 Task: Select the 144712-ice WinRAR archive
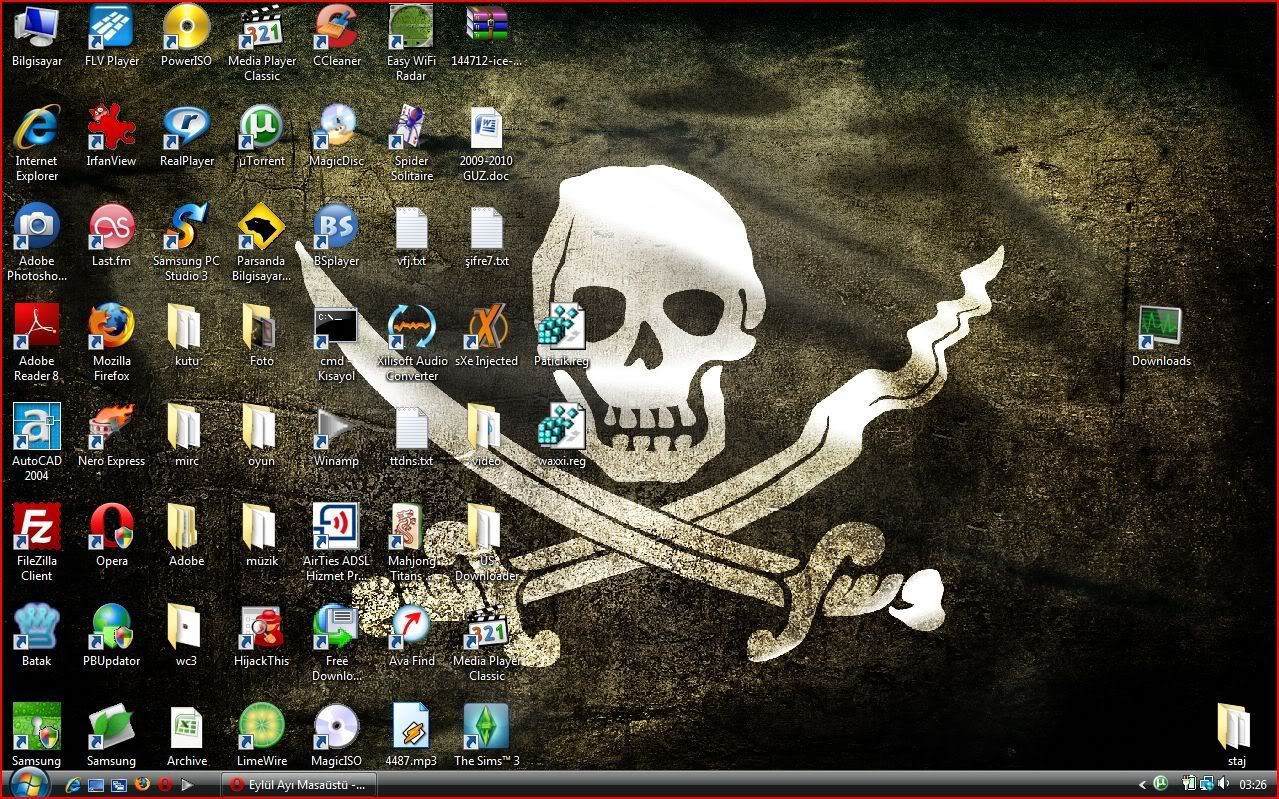pyautogui.click(x=487, y=36)
